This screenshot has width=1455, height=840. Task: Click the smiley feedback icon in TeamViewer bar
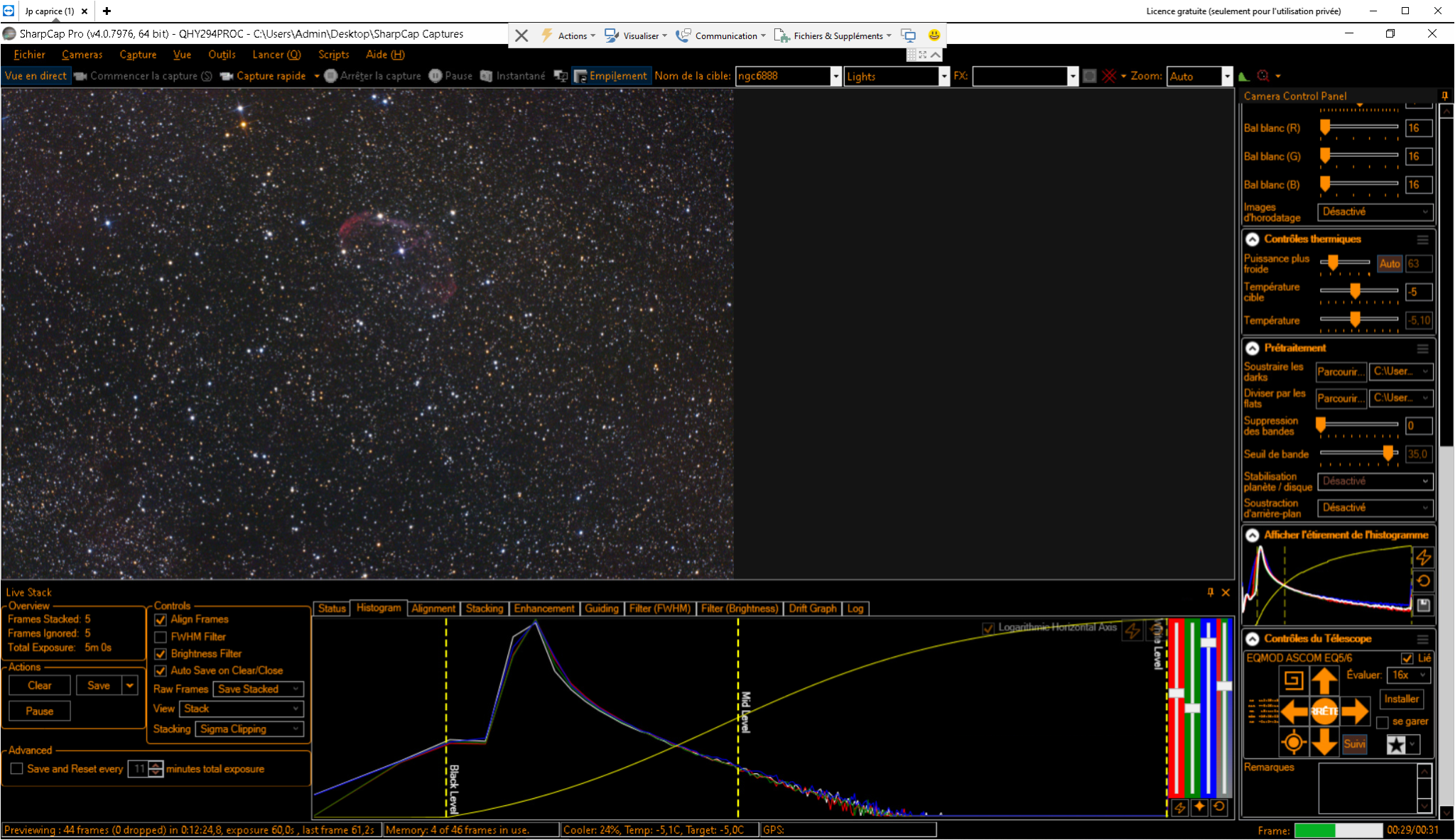[x=934, y=35]
